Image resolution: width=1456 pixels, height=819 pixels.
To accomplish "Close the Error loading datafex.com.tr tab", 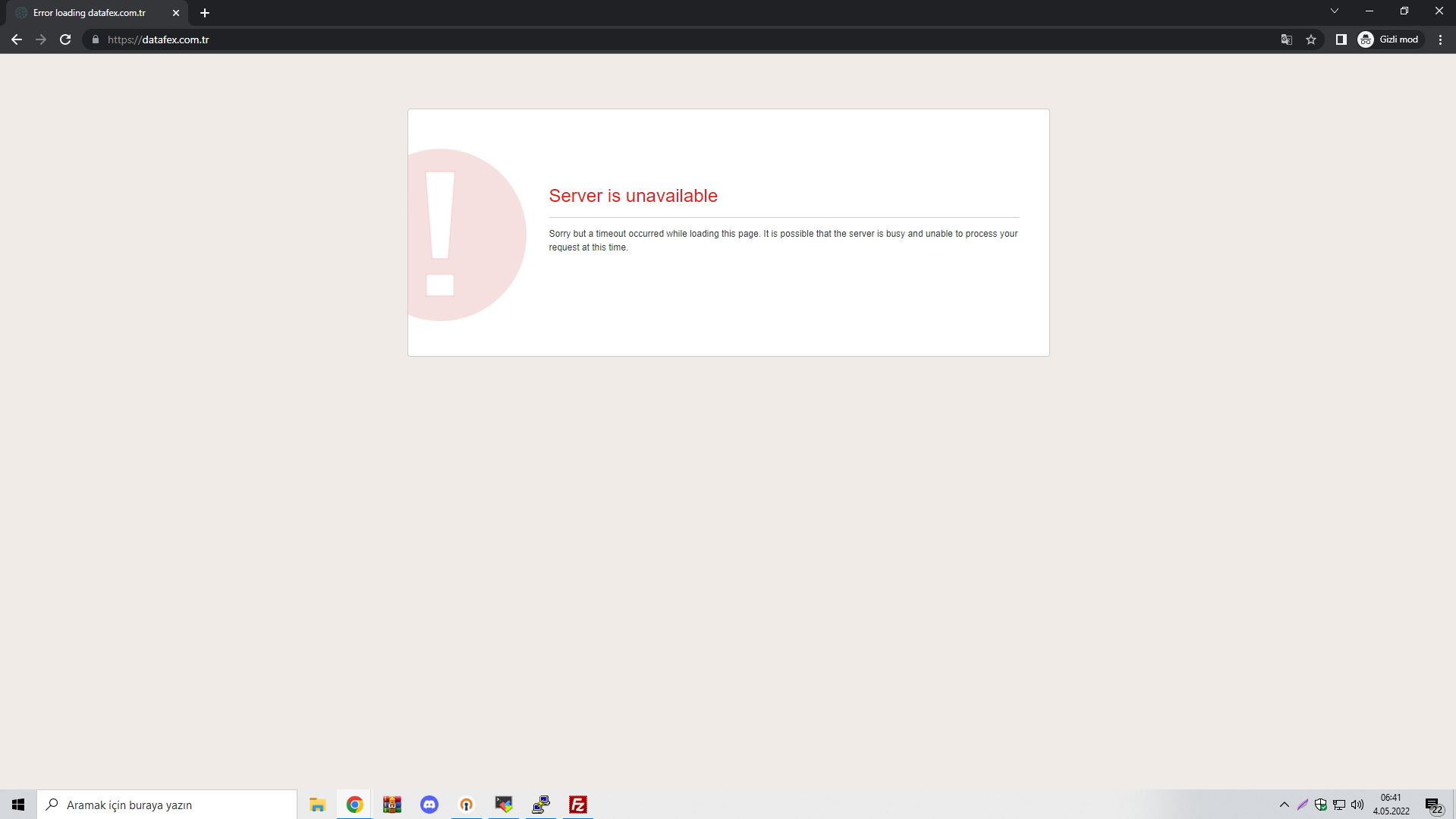I will click(x=176, y=13).
